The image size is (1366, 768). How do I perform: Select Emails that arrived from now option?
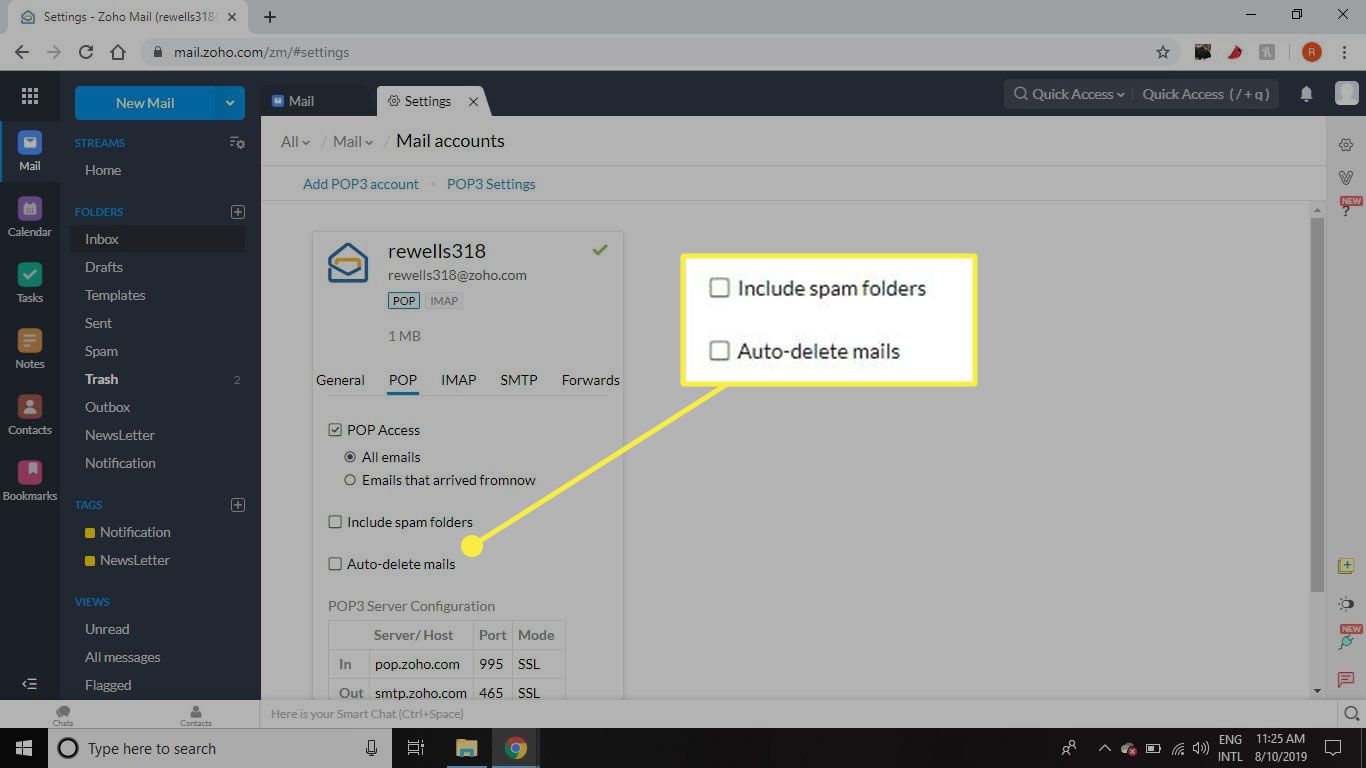pos(350,480)
